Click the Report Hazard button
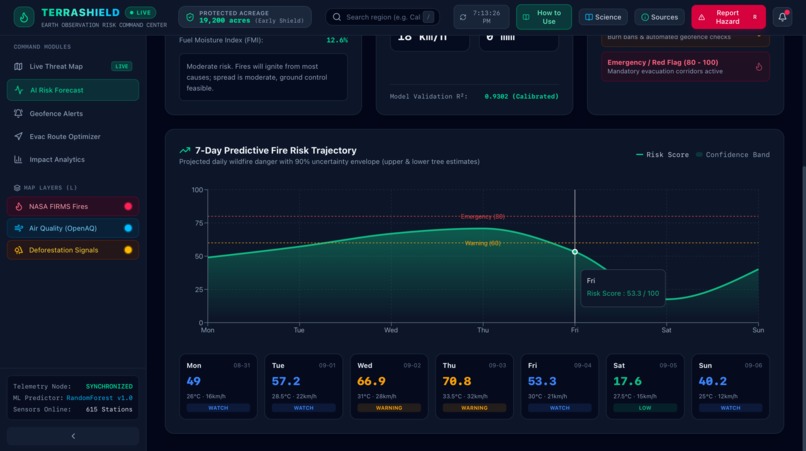The width and height of the screenshot is (806, 451). [x=728, y=17]
